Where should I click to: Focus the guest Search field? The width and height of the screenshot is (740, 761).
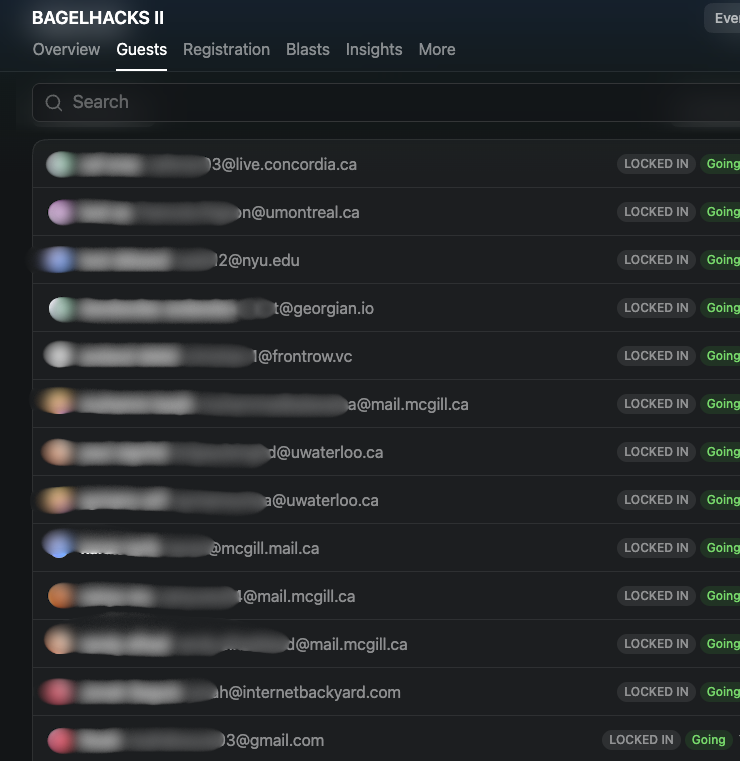(386, 102)
